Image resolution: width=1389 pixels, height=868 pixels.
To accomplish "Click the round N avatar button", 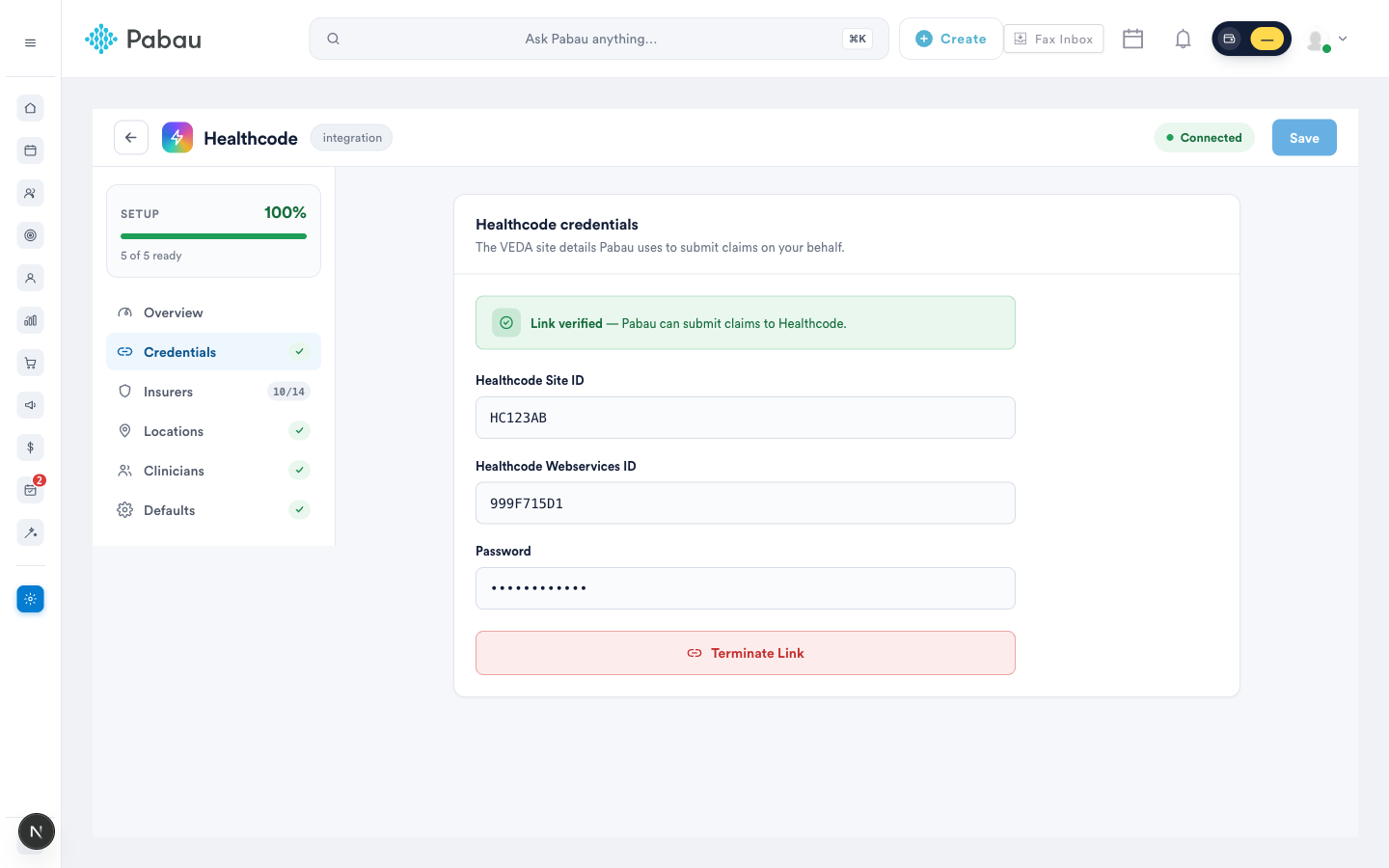I will [37, 831].
